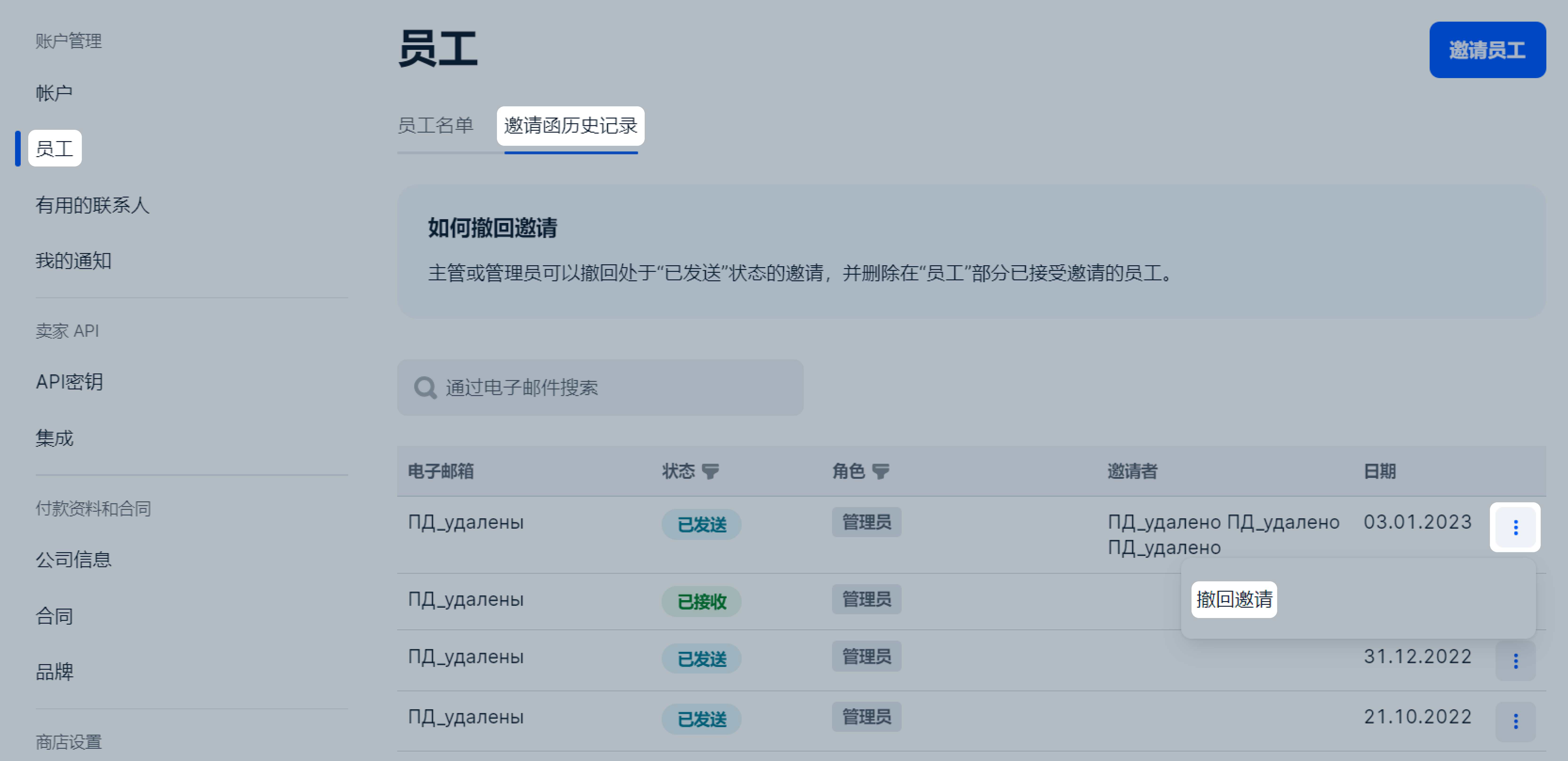Open the 角色 column filter
Image resolution: width=1568 pixels, height=761 pixels.
pos(880,472)
